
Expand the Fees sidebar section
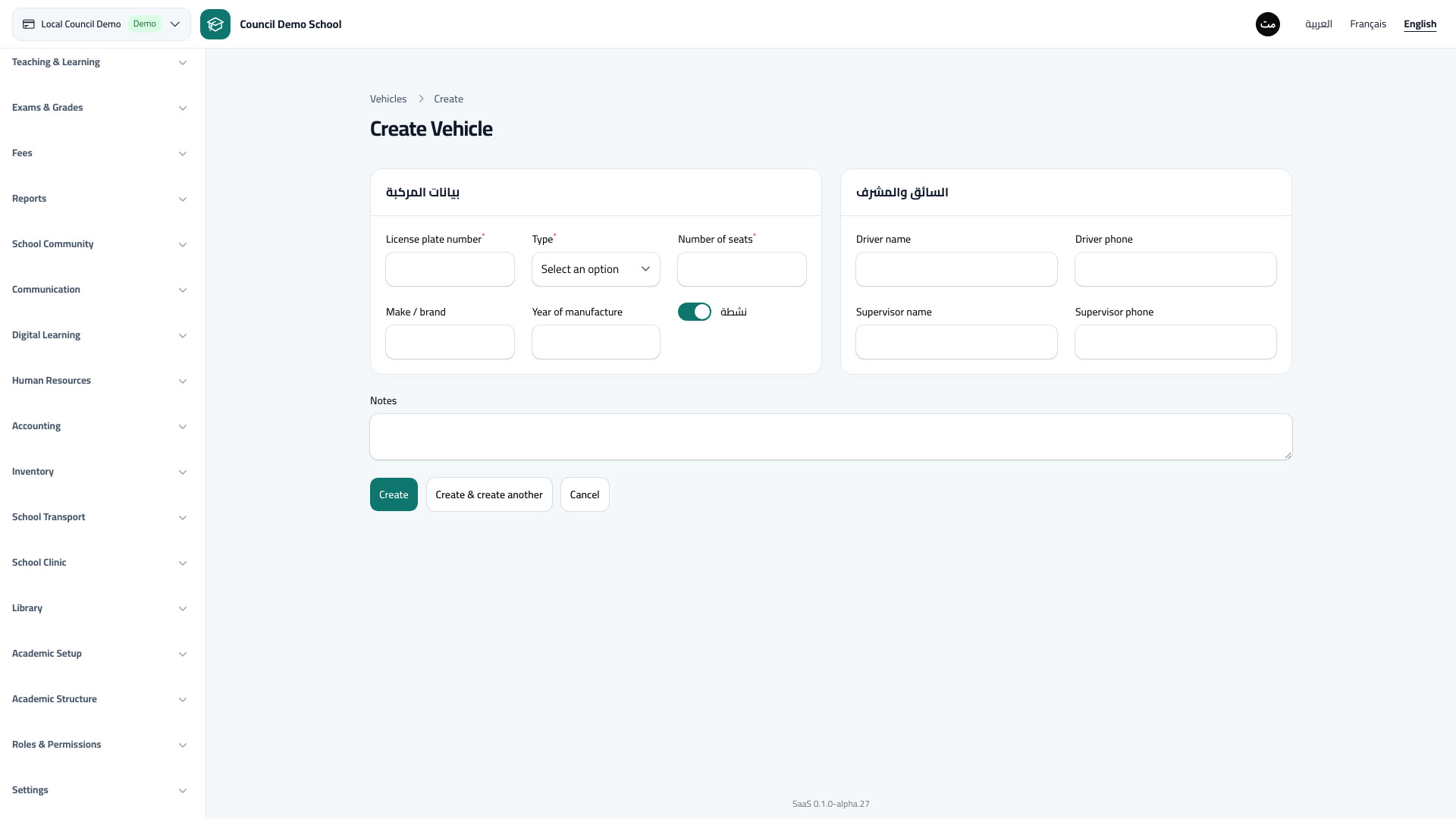point(100,153)
